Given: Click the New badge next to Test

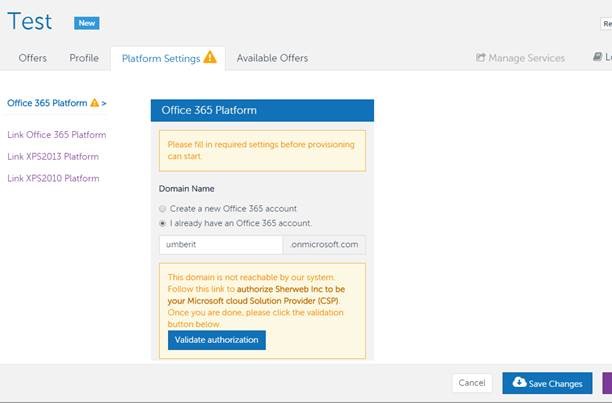Looking at the screenshot, I should [x=87, y=23].
